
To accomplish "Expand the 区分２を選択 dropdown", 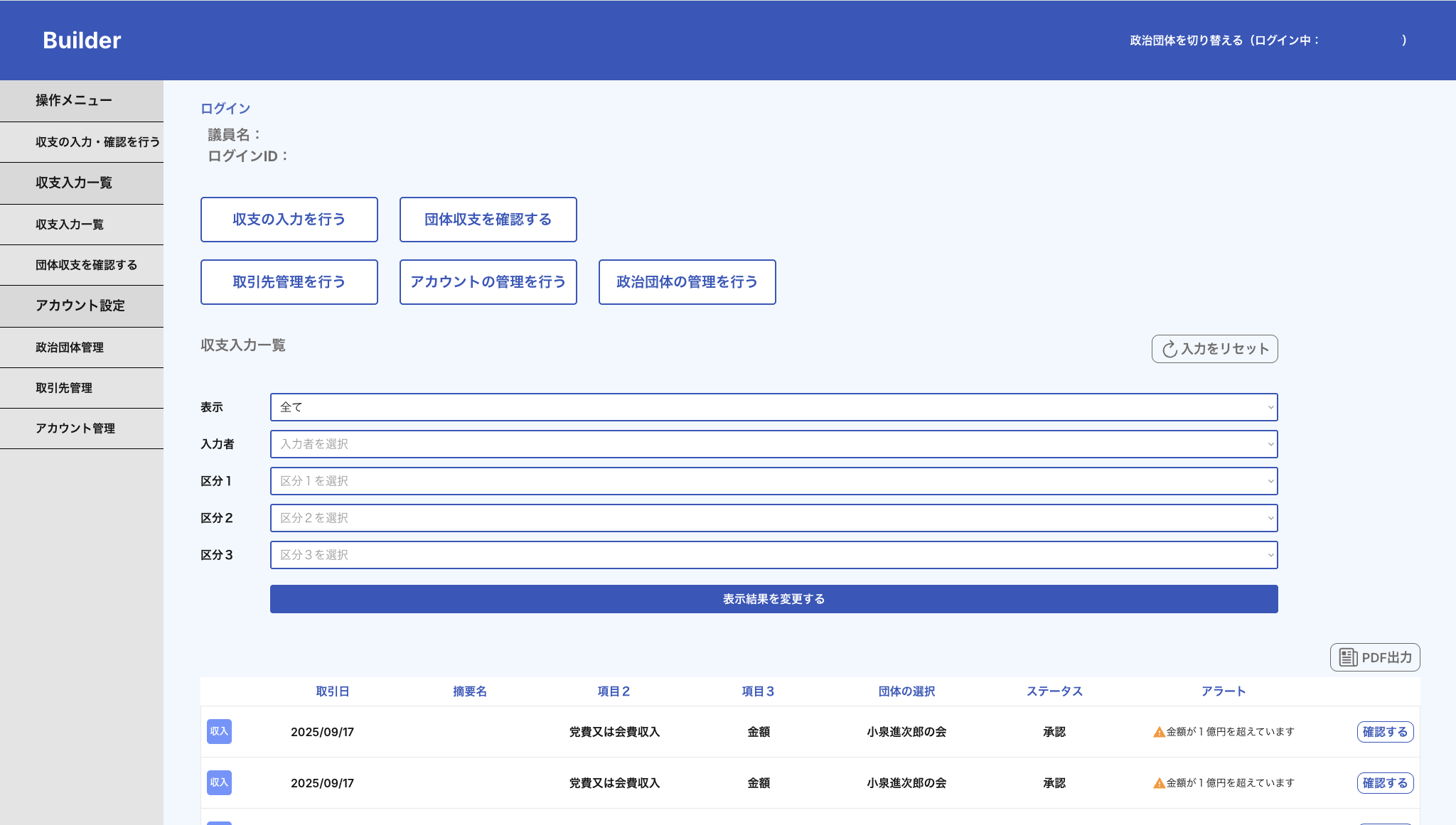I will (773, 518).
